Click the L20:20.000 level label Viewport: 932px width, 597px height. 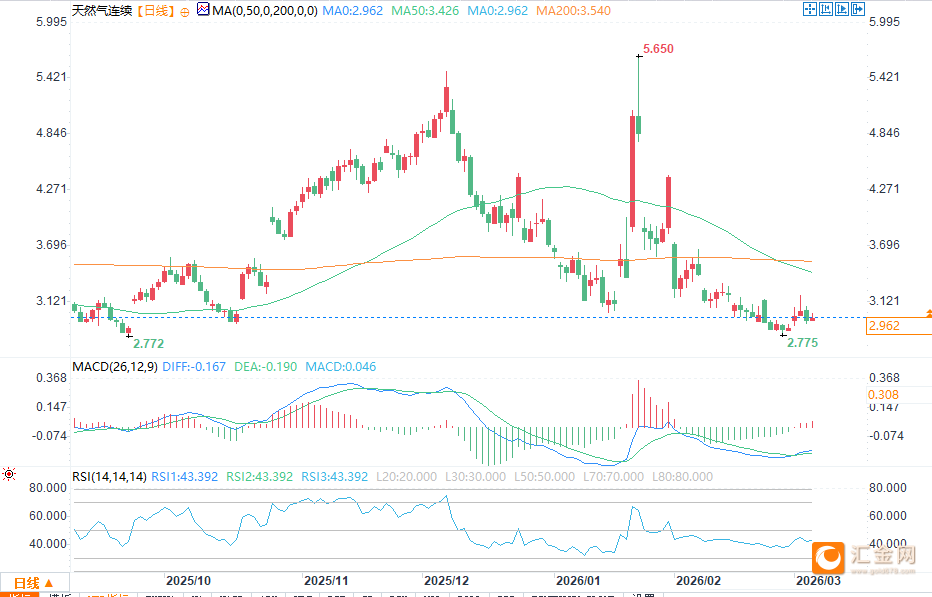point(407,476)
